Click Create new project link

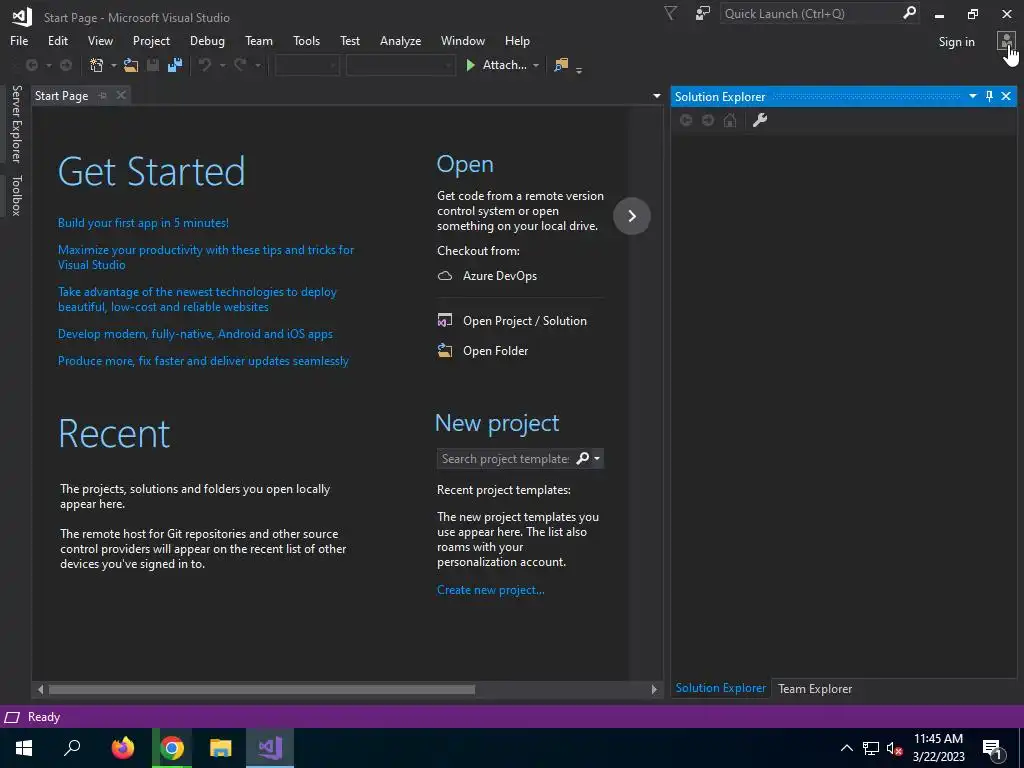pos(490,590)
